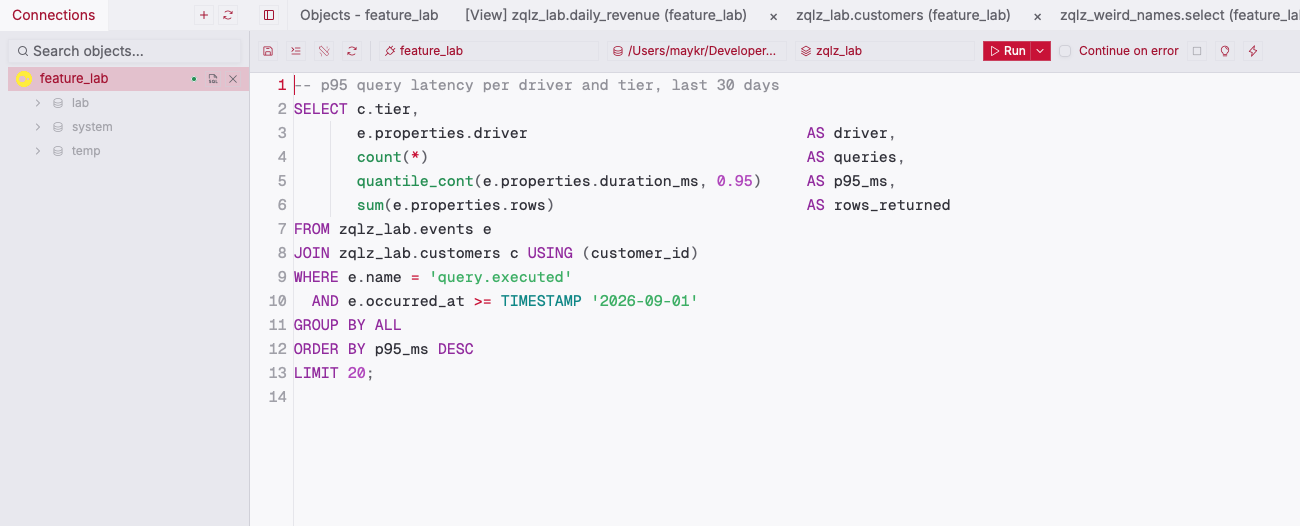Click the system database icon
Image resolution: width=1300 pixels, height=526 pixels.
pos(57,127)
